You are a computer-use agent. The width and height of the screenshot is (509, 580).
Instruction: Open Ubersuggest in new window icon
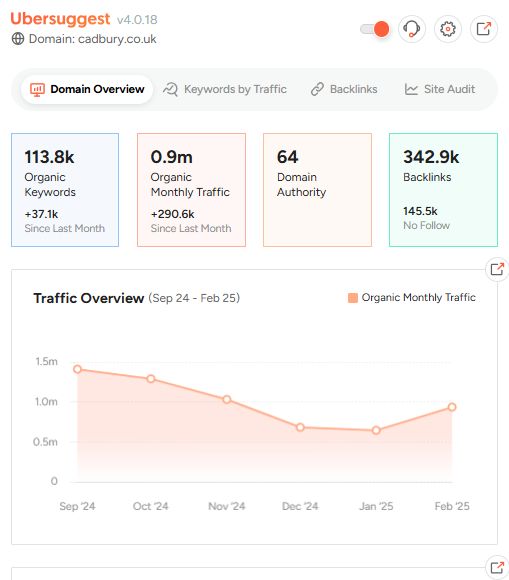pyautogui.click(x=484, y=29)
